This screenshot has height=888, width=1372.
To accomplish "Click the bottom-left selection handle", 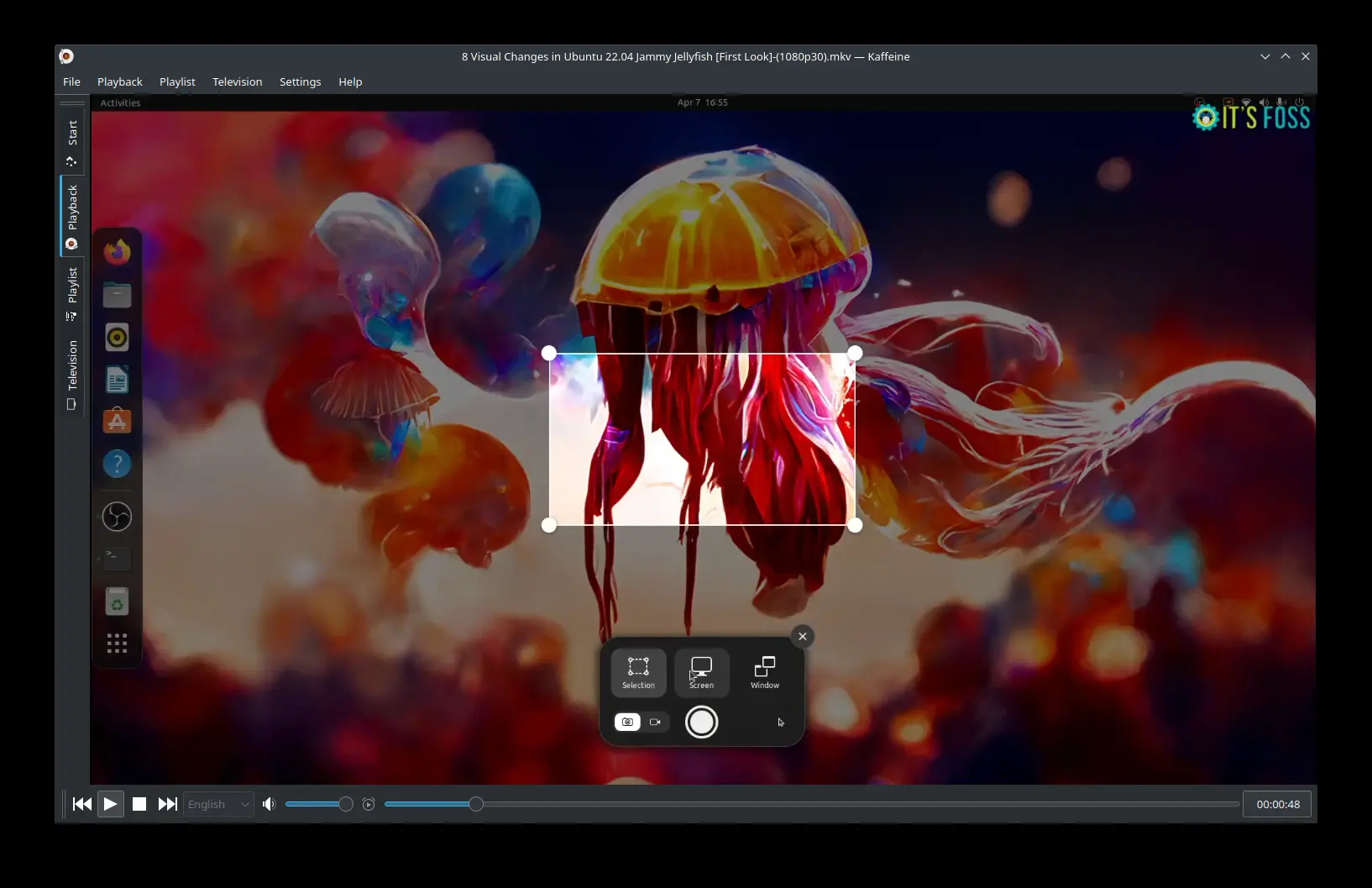I will (549, 525).
